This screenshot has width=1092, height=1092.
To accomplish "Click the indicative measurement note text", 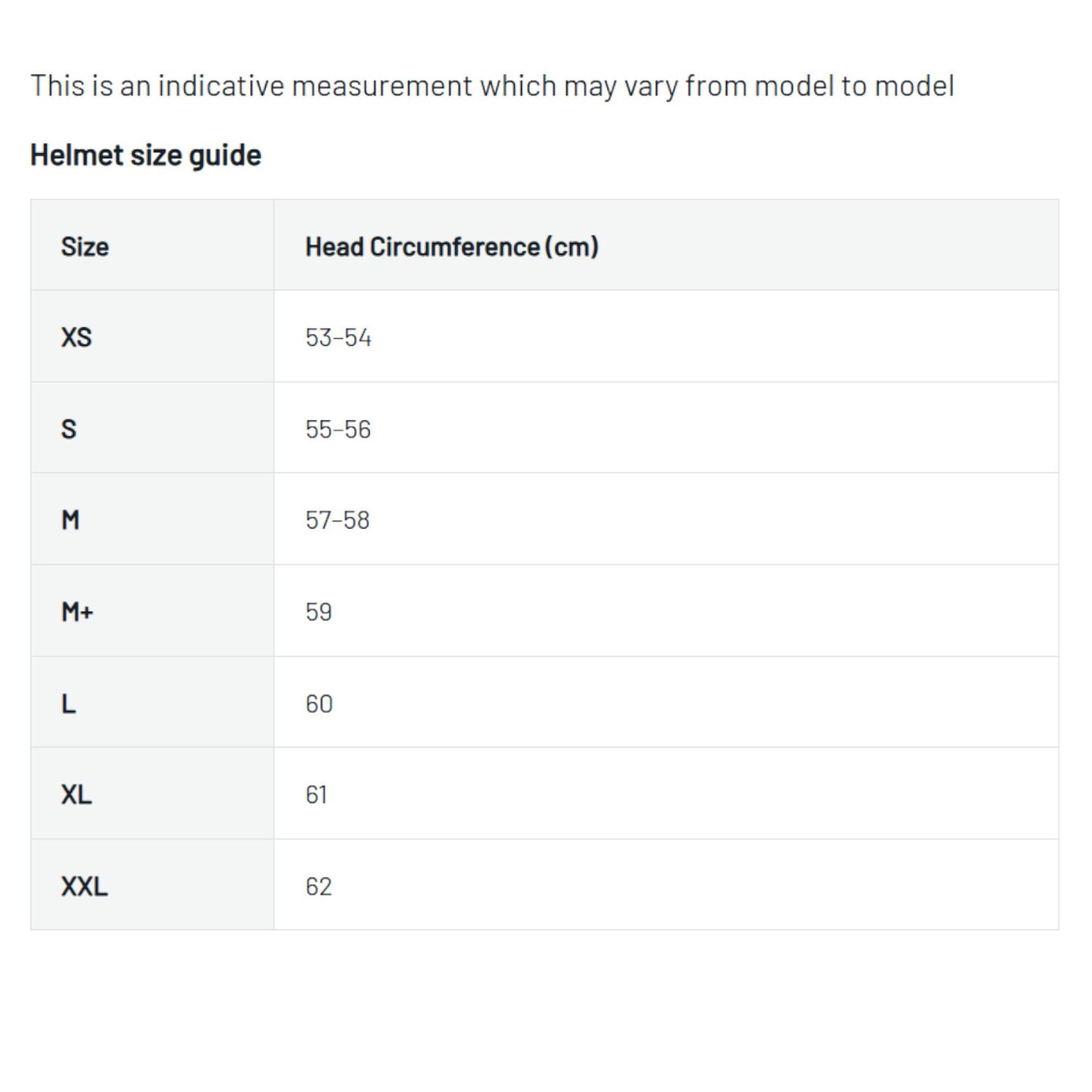I will pos(492,86).
